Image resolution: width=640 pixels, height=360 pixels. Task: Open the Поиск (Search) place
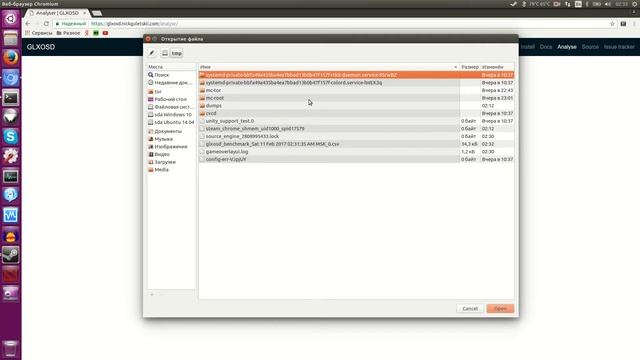171,75
